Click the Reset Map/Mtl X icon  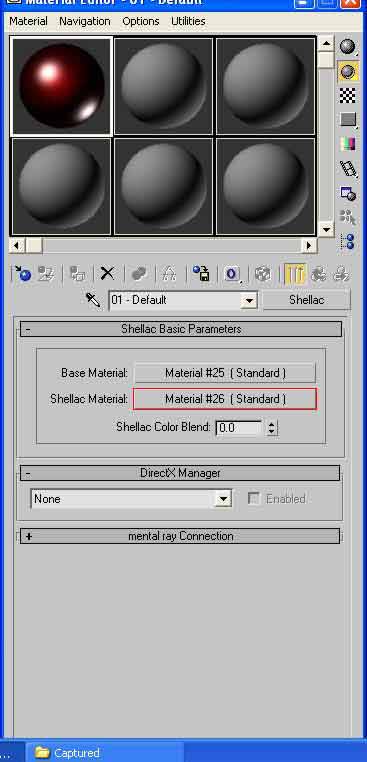[x=107, y=274]
